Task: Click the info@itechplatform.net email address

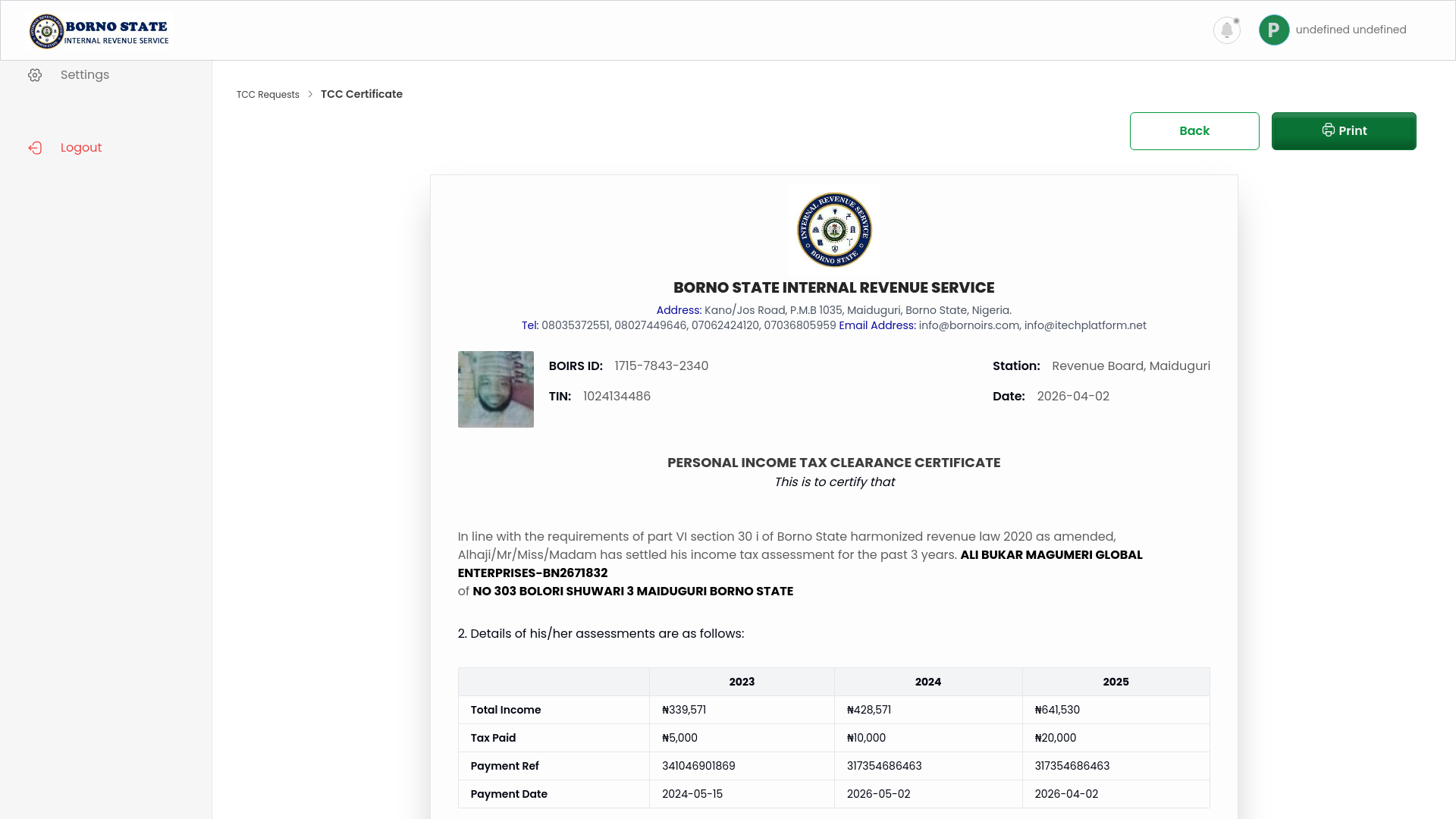Action: [x=1085, y=325]
